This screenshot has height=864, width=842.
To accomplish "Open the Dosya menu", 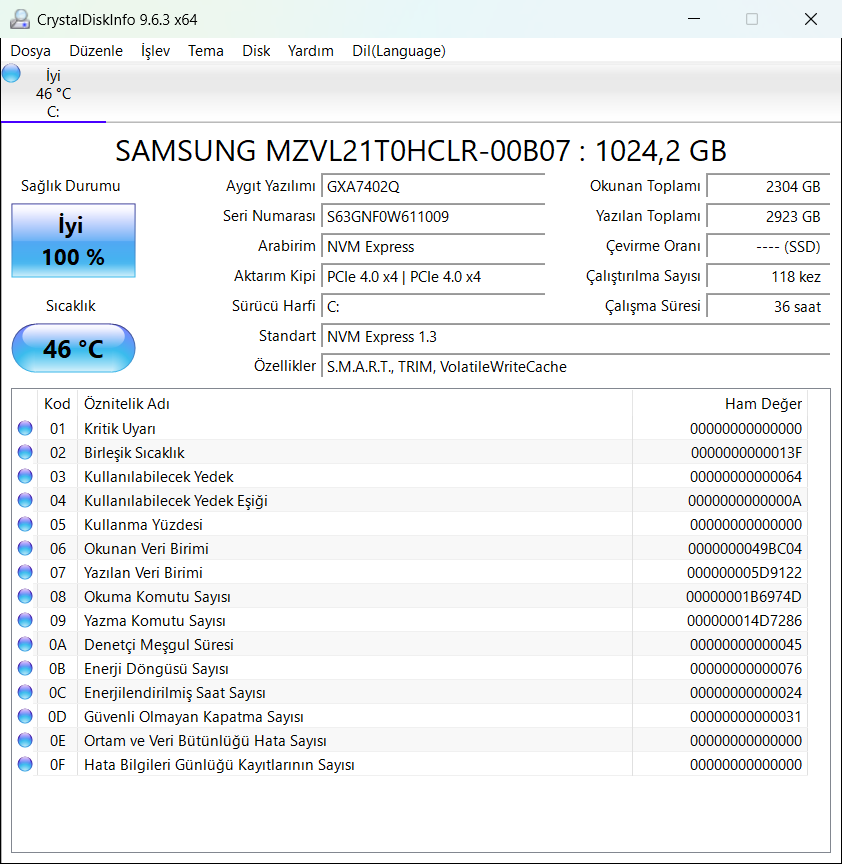I will tap(30, 51).
